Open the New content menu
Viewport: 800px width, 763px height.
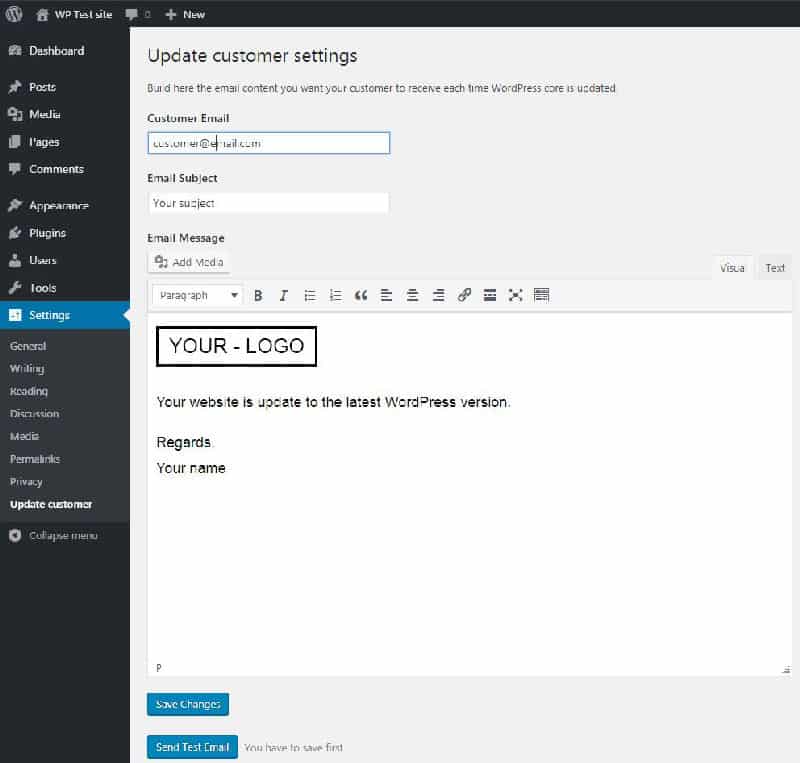point(185,14)
